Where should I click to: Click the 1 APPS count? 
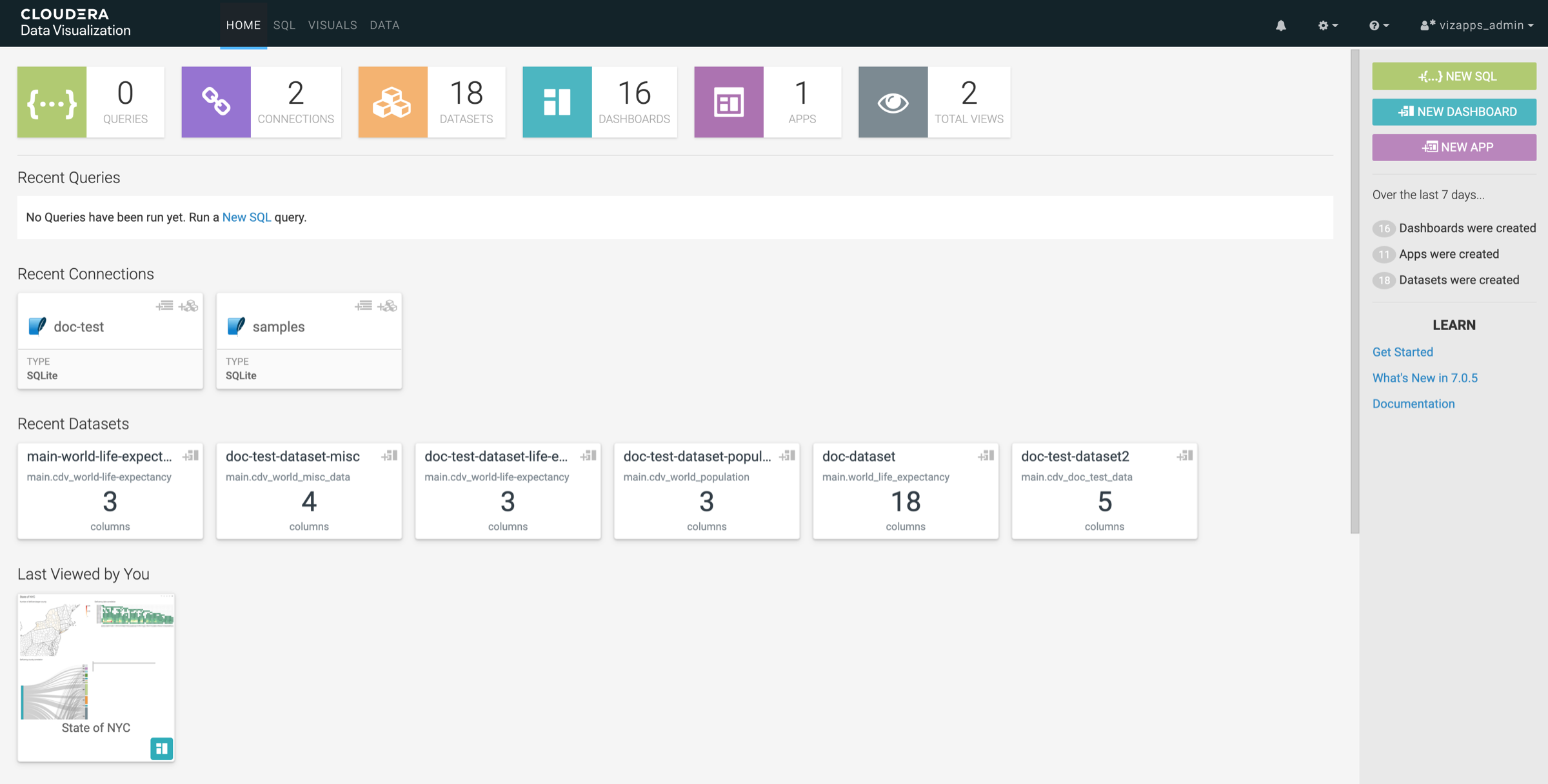802,102
